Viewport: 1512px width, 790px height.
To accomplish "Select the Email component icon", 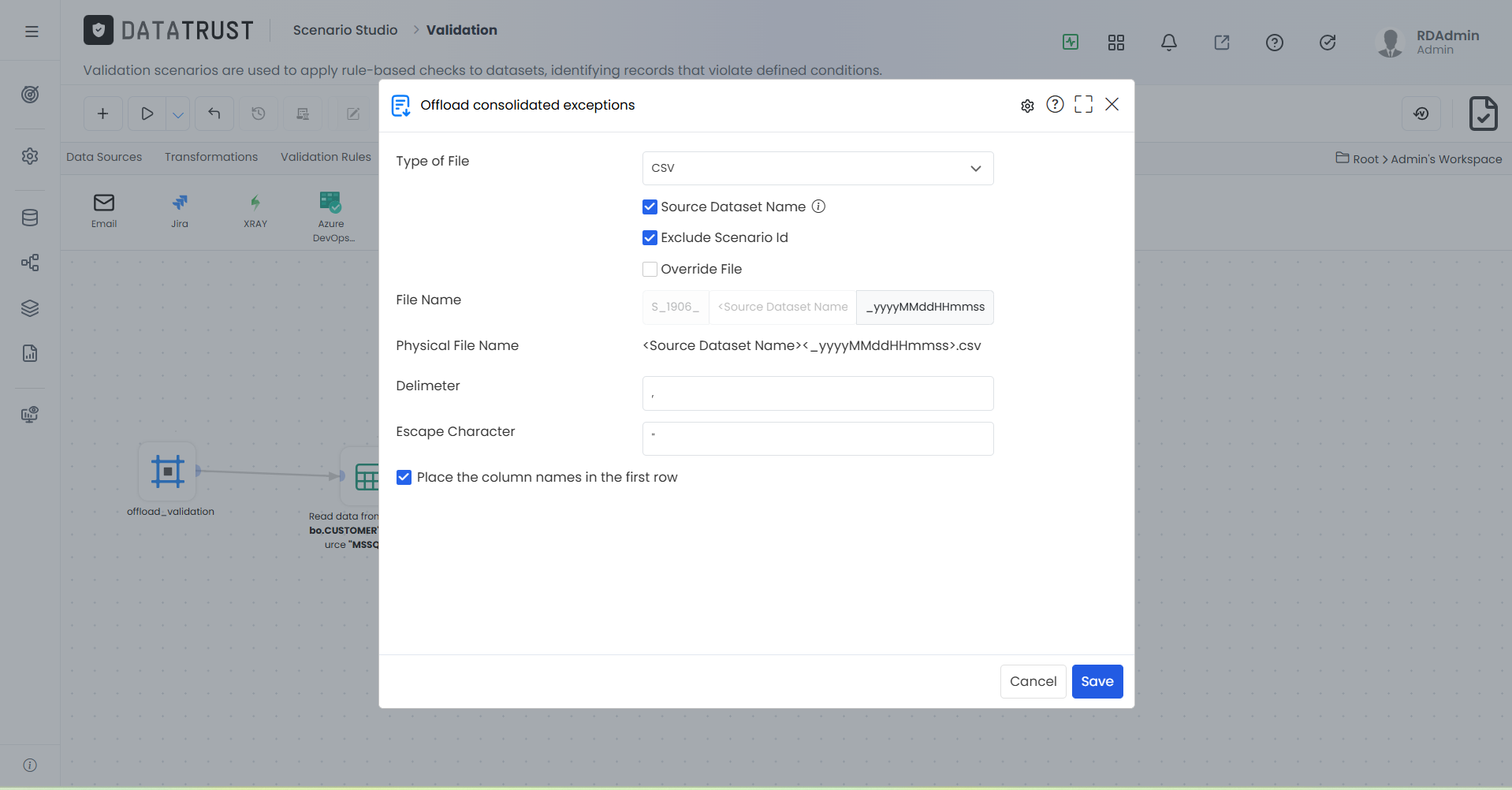I will [x=104, y=203].
